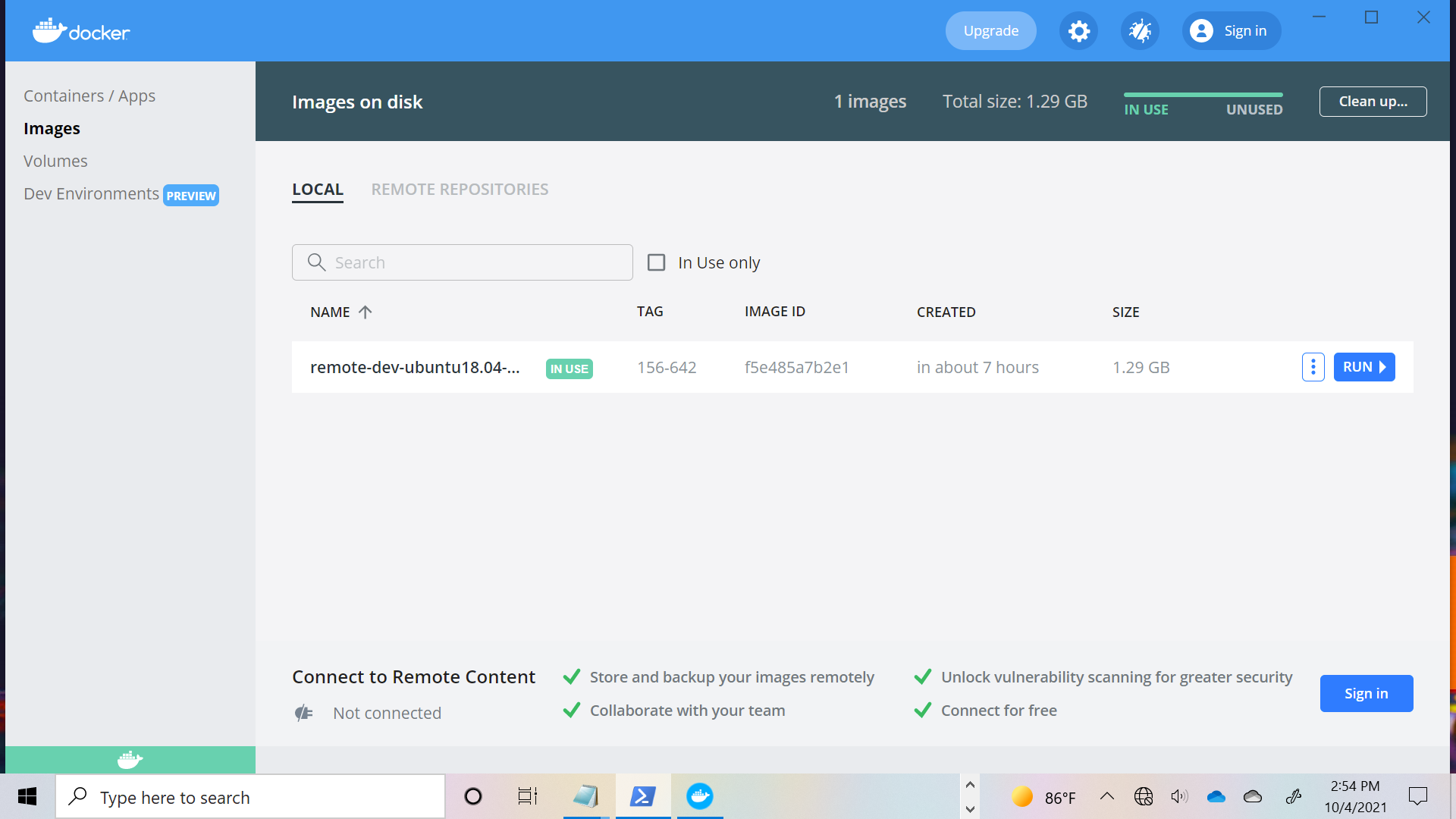Viewport: 1456px width, 819px height.
Task: Click the search magnifier icon
Action: [x=316, y=262]
